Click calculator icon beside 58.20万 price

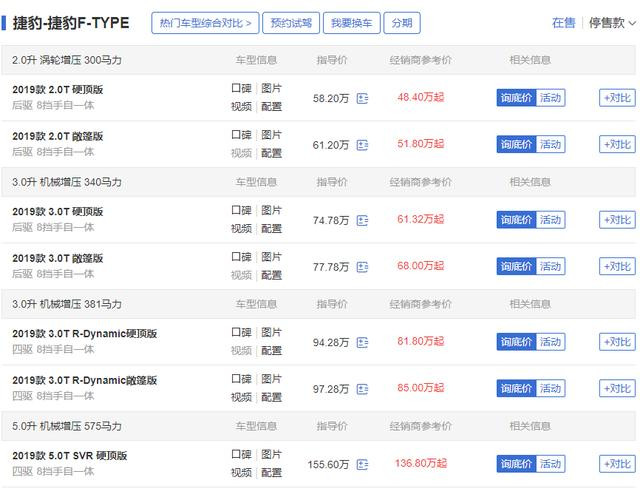(362, 98)
